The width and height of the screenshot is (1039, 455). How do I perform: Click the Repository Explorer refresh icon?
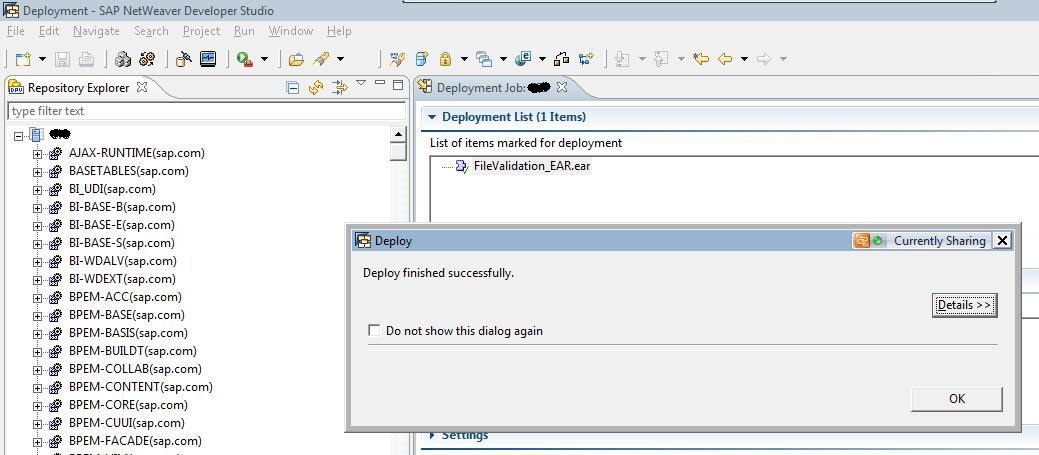pos(316,87)
